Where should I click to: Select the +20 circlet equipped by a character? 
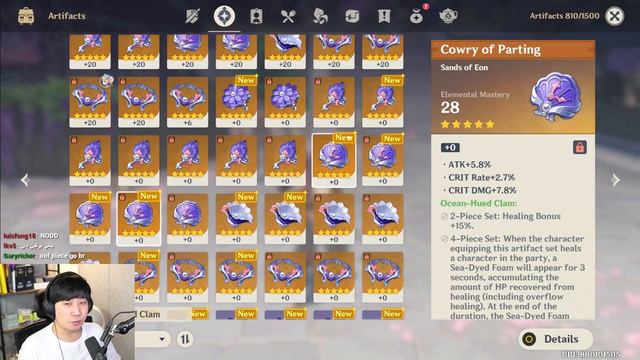90,102
